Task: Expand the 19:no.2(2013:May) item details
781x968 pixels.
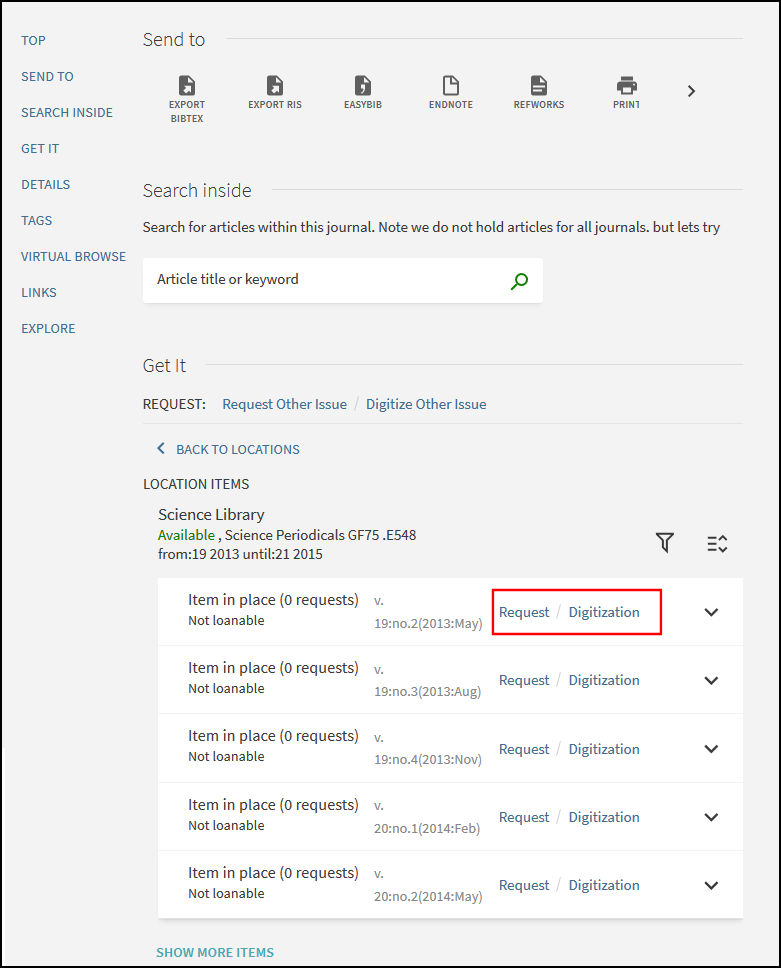Action: pos(711,612)
